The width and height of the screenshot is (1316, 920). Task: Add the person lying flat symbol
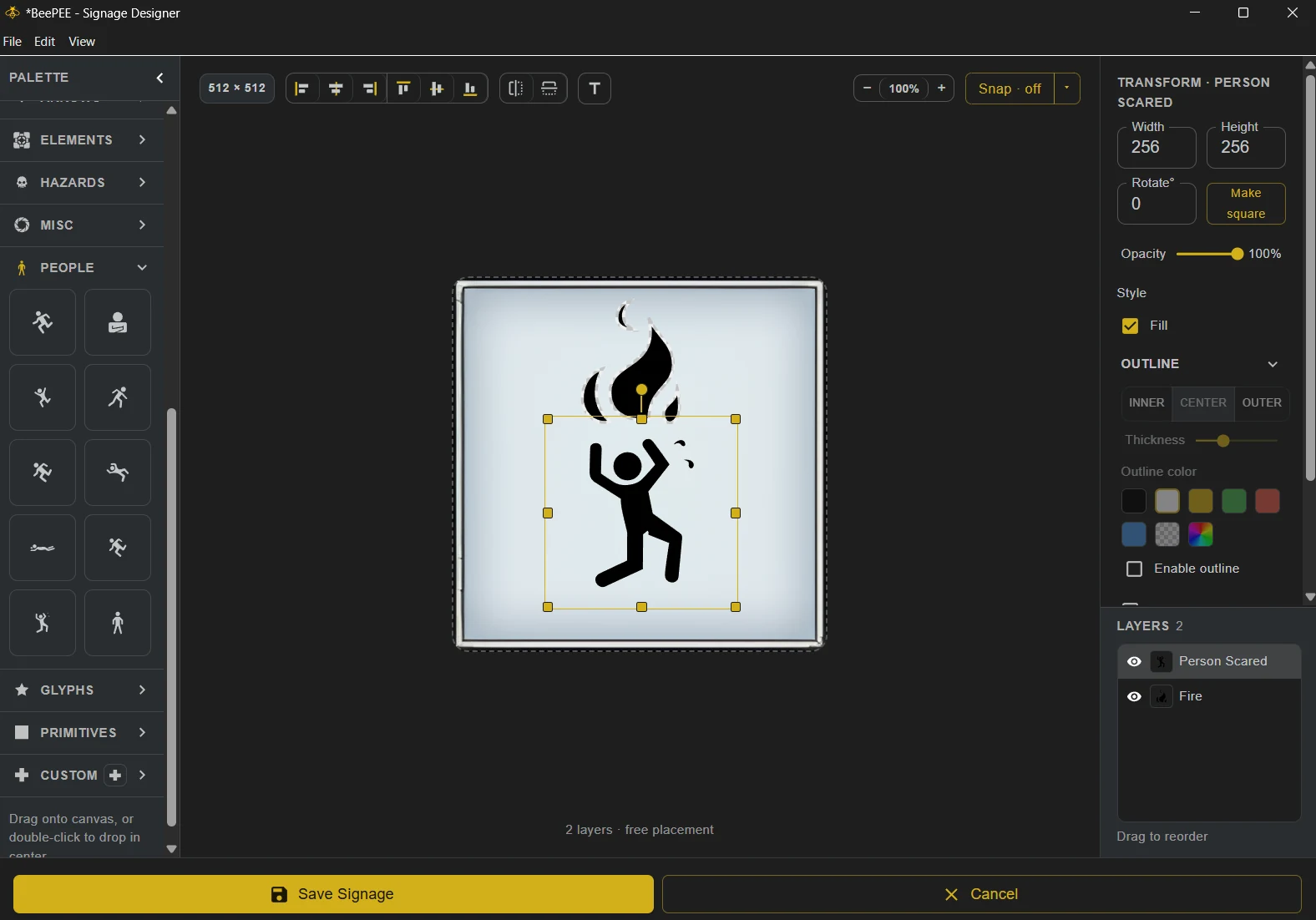(43, 548)
